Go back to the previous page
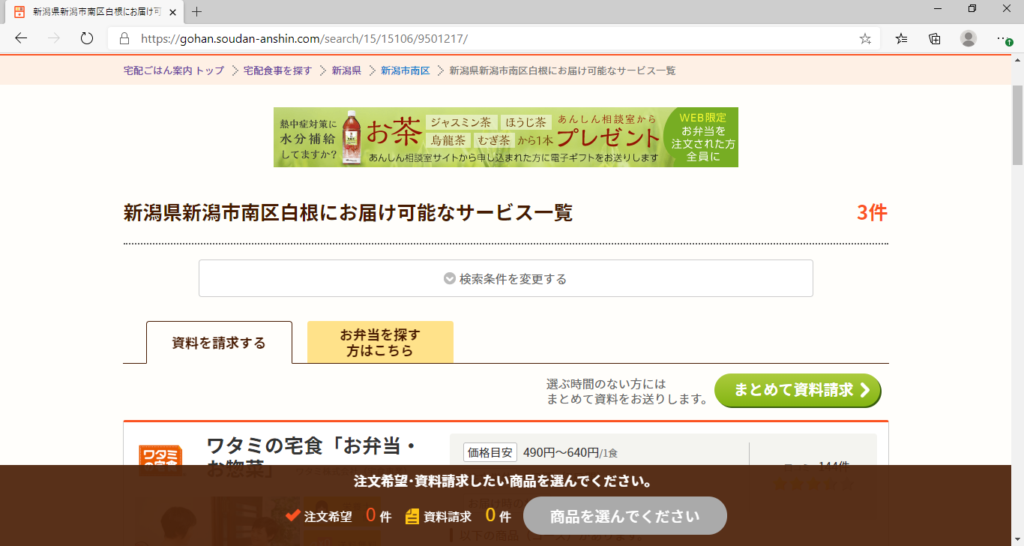Viewport: 1024px width, 546px height. coord(21,39)
